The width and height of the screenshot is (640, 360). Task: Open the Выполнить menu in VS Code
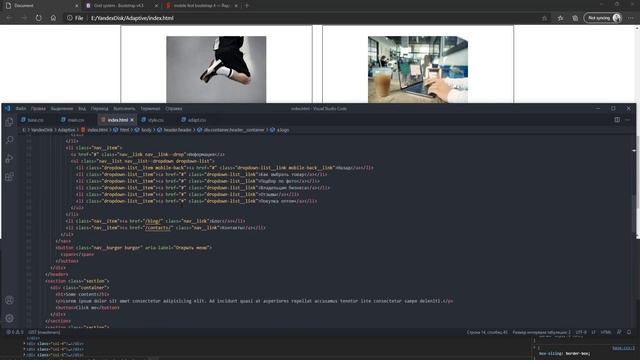[124, 109]
